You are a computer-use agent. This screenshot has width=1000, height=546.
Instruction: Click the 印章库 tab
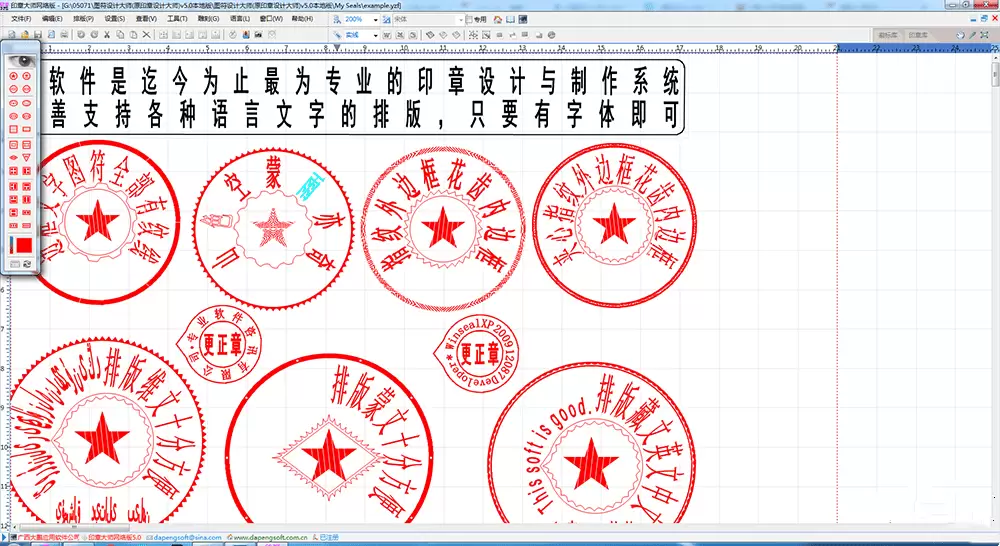coord(918,35)
